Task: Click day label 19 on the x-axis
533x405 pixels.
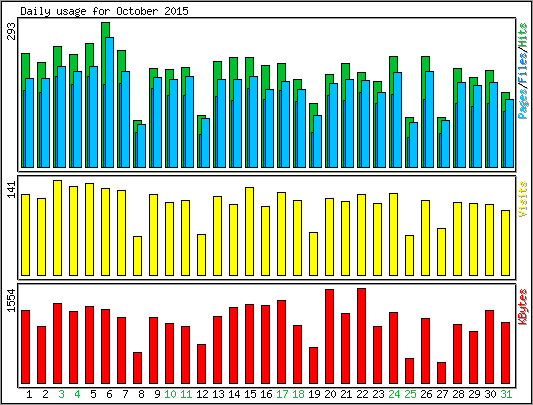Action: tap(314, 394)
